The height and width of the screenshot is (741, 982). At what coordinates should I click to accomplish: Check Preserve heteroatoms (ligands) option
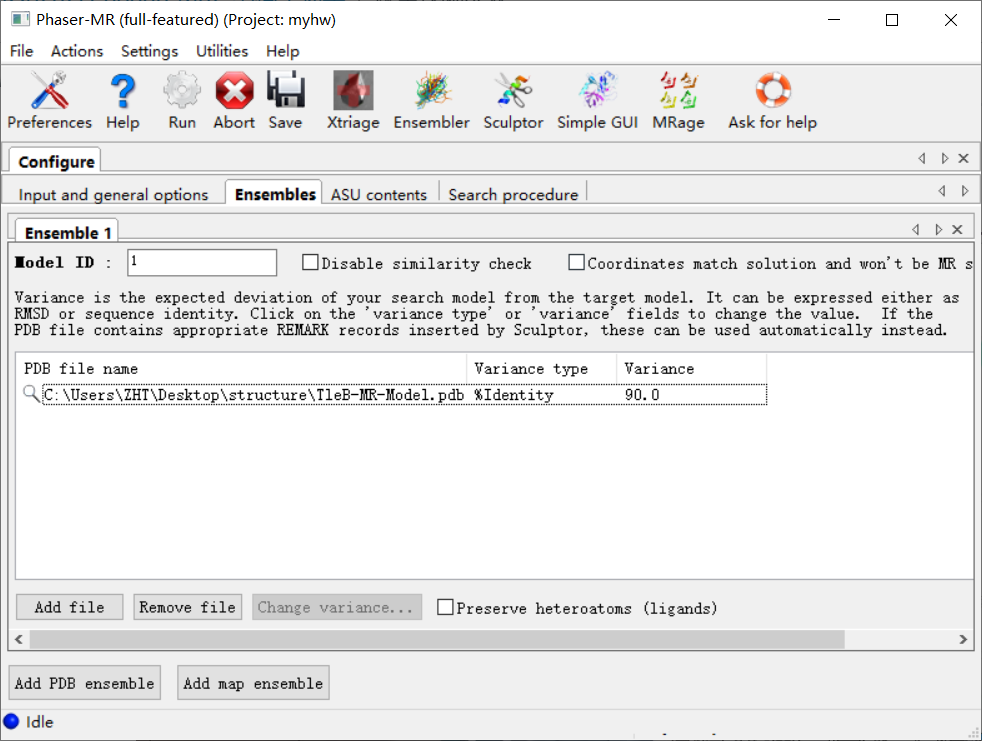click(445, 607)
